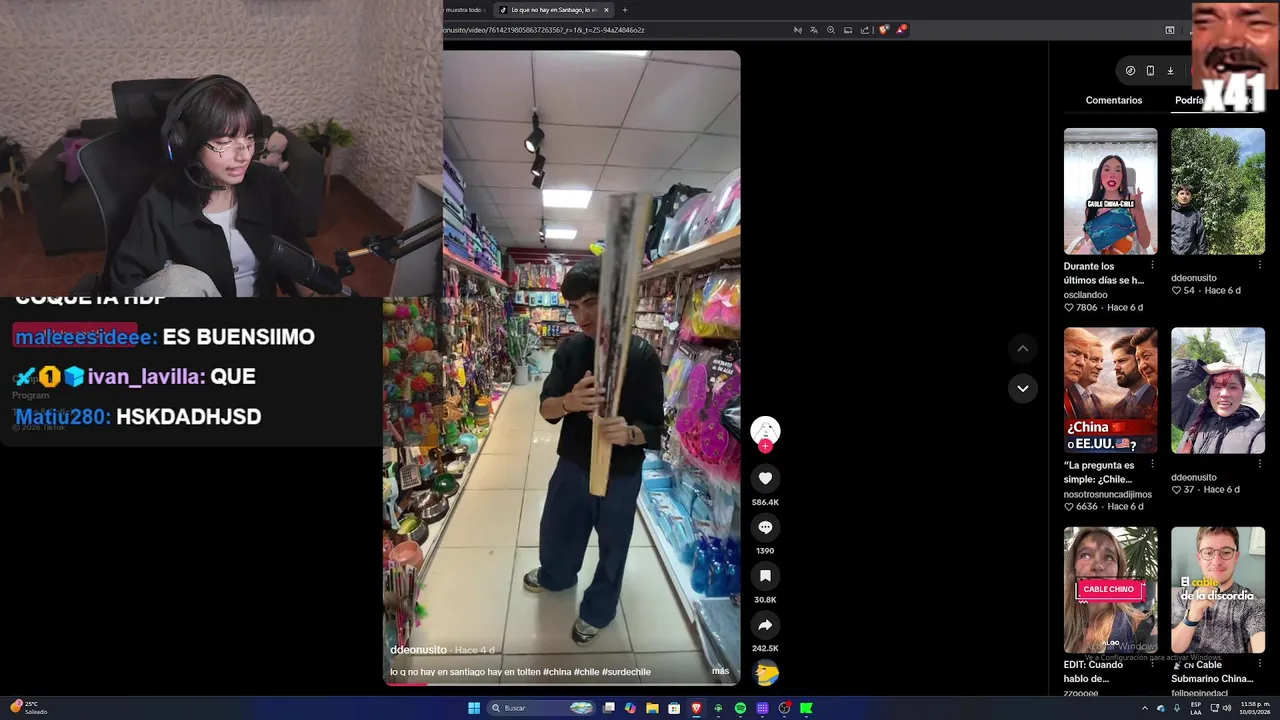Image resolution: width=1280 pixels, height=720 pixels.
Task: Click the zoom magnifier icon in address bar
Action: click(830, 30)
